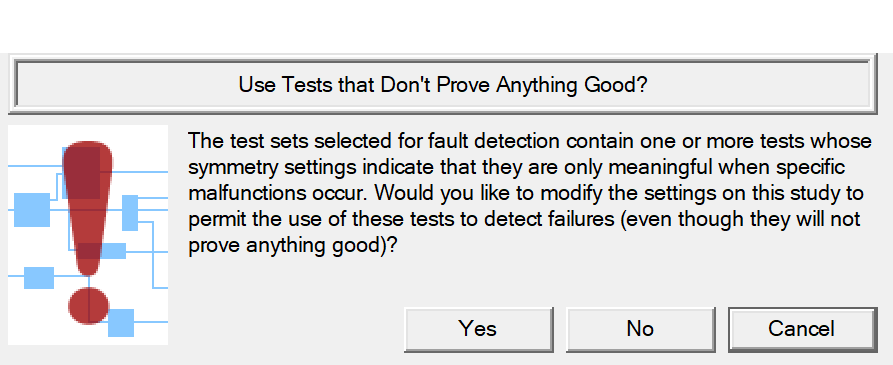893x365 pixels.
Task: Click the tall blue block right of the exclamation
Action: (x=130, y=212)
